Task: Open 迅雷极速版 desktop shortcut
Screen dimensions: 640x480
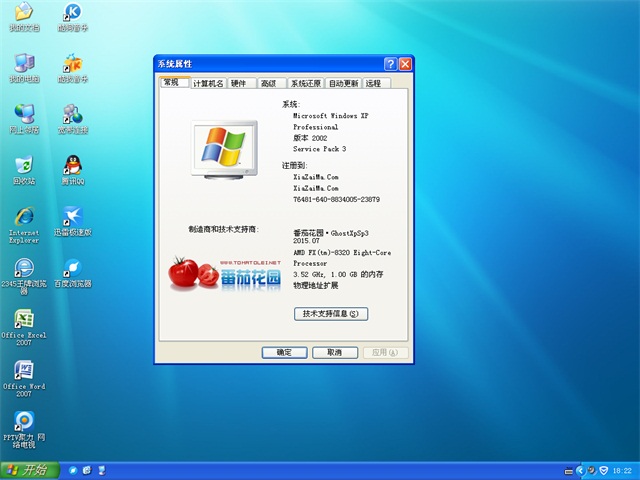Action: [x=72, y=218]
